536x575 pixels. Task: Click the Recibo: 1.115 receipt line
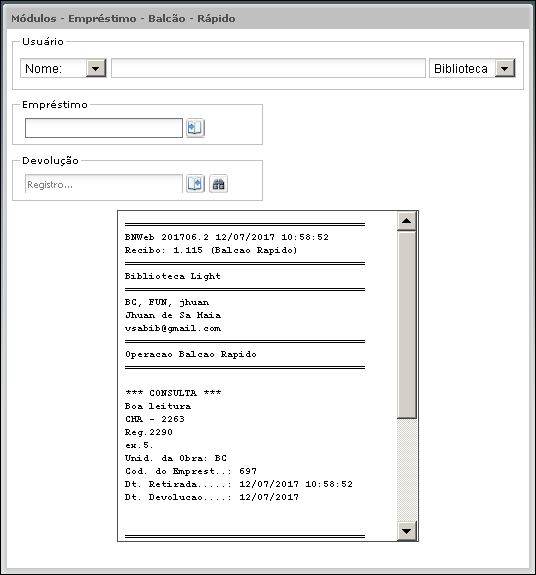coord(211,250)
